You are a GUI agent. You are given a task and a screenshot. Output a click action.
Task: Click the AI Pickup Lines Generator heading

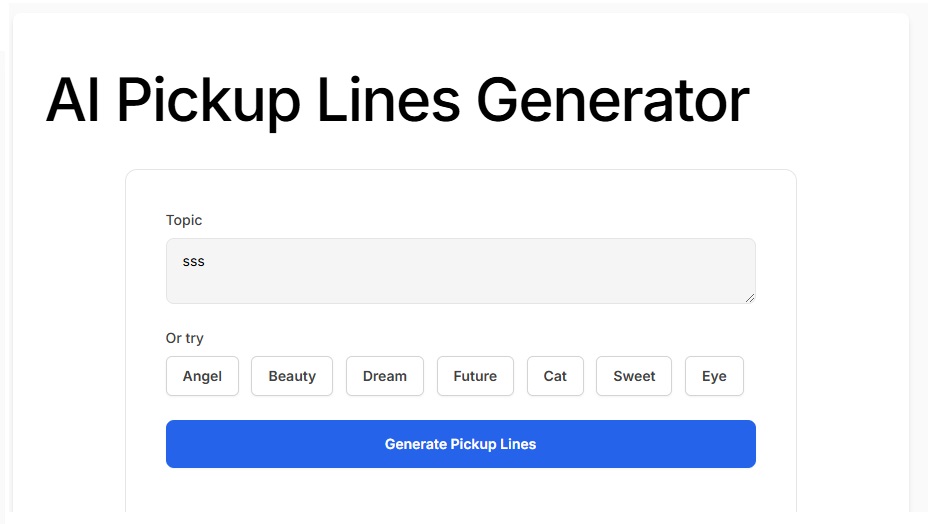[398, 100]
